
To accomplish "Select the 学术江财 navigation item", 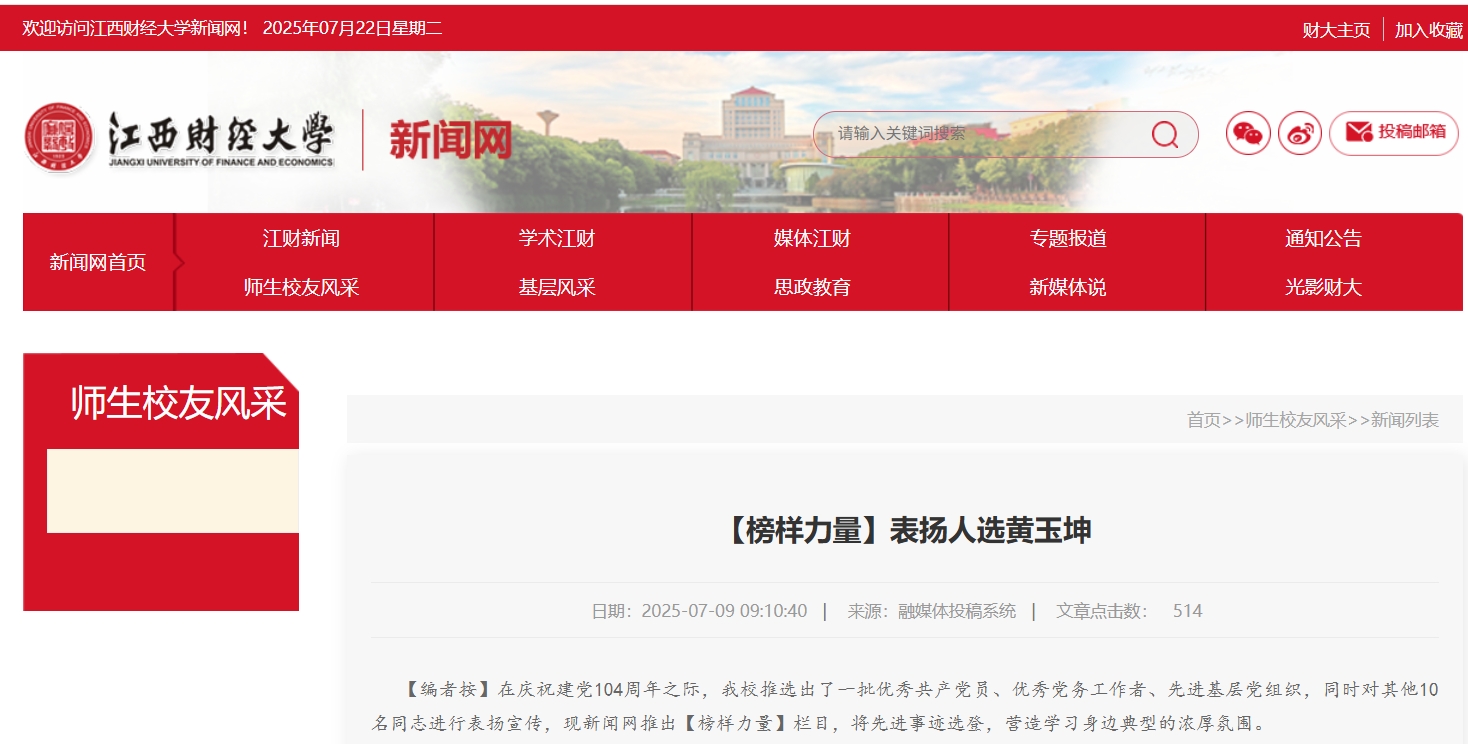I will pyautogui.click(x=557, y=238).
